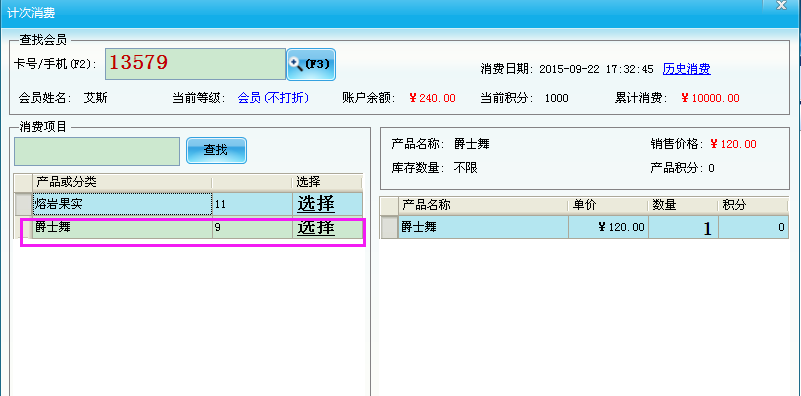The image size is (801, 396).
Task: Click the 选择 column header
Action: 327,182
